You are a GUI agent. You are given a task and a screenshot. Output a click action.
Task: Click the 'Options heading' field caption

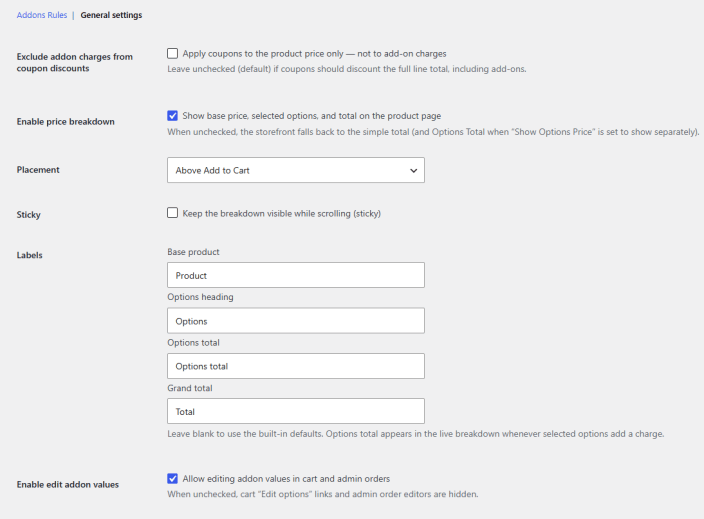point(200,297)
